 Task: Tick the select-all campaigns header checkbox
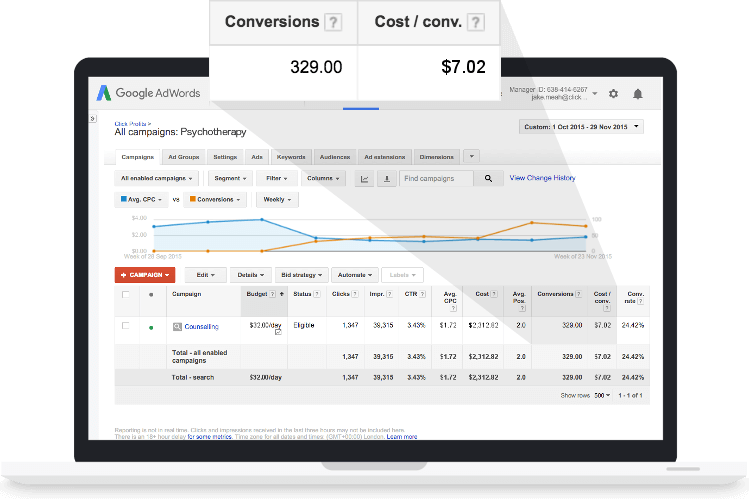125,295
